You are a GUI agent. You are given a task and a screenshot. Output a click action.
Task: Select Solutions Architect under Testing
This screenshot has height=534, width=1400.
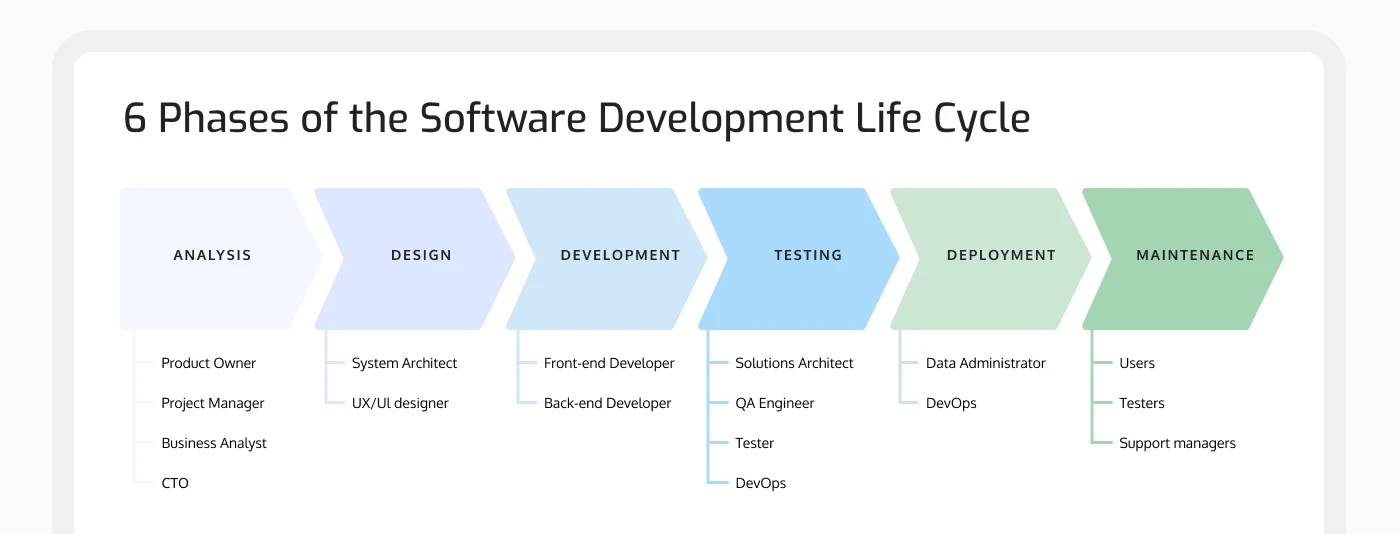click(x=794, y=364)
